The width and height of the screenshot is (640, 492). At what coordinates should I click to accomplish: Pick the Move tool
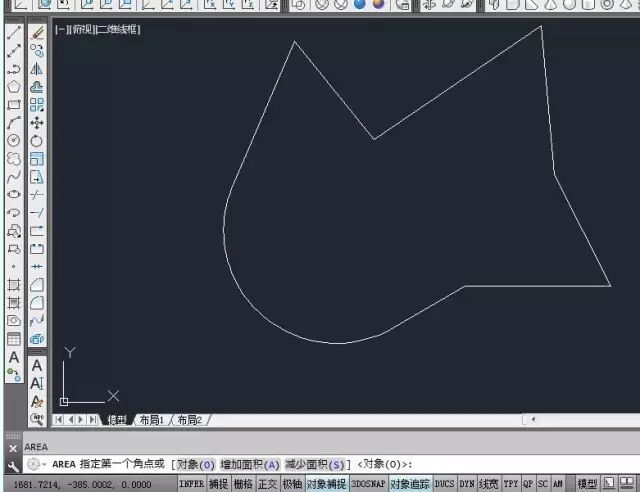(37, 122)
